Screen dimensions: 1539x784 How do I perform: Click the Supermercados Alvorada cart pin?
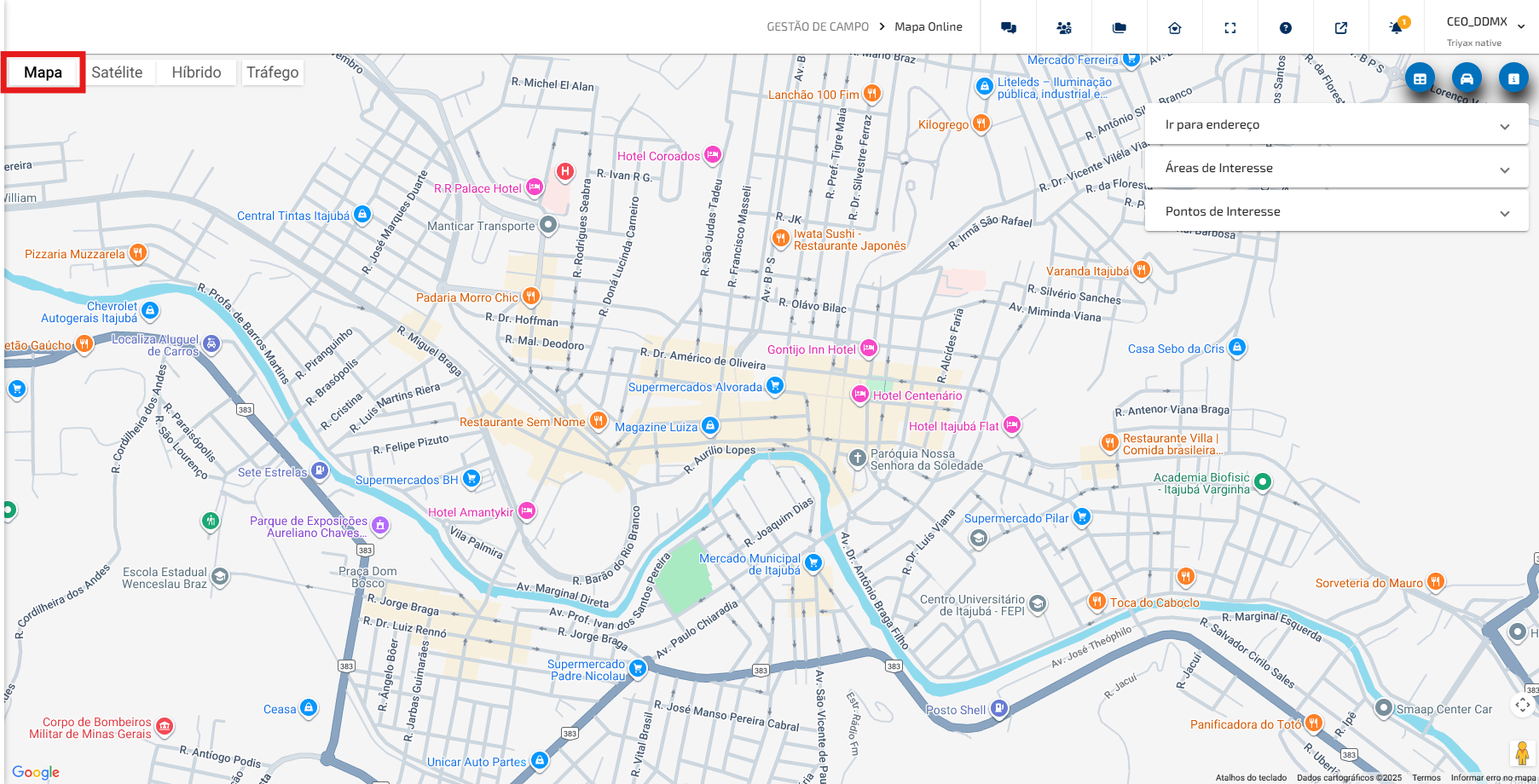point(774,385)
